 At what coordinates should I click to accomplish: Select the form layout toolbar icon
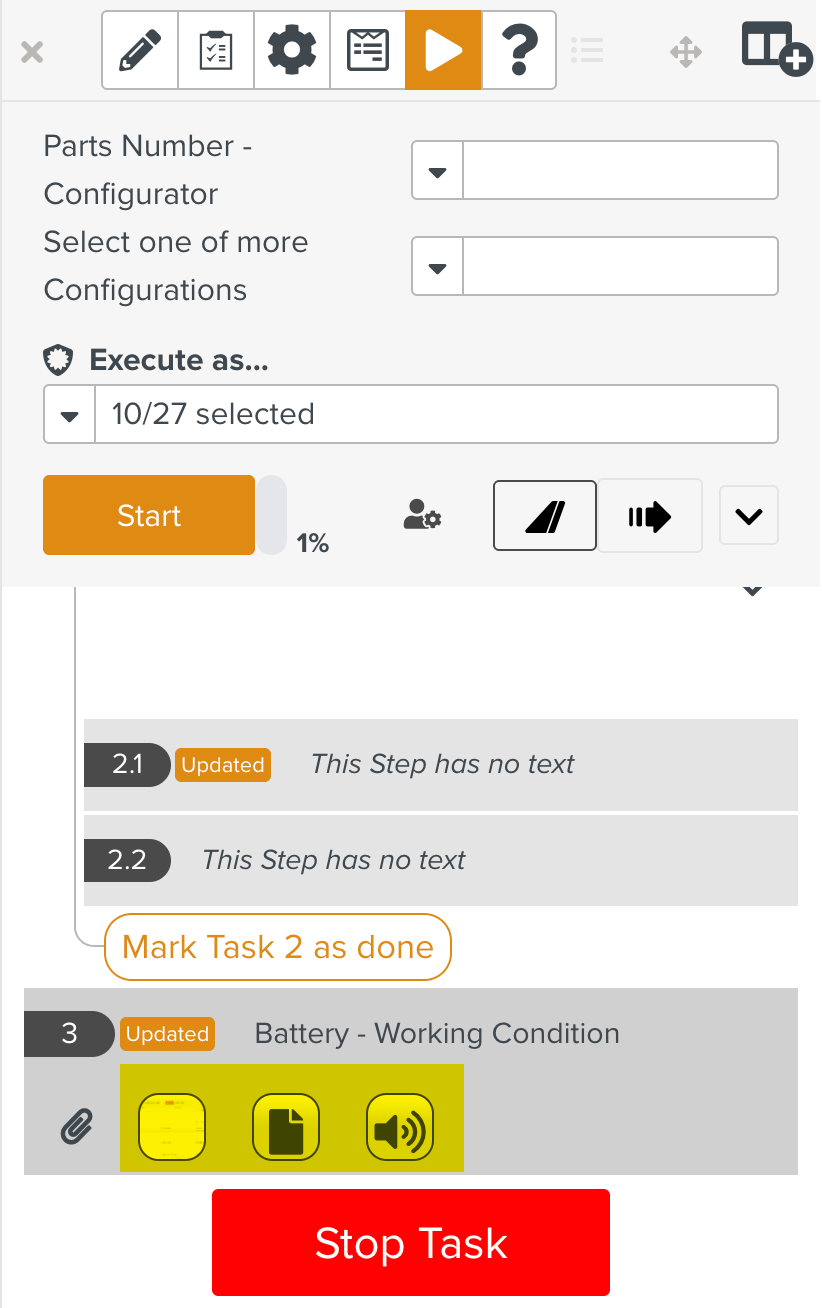coord(368,50)
